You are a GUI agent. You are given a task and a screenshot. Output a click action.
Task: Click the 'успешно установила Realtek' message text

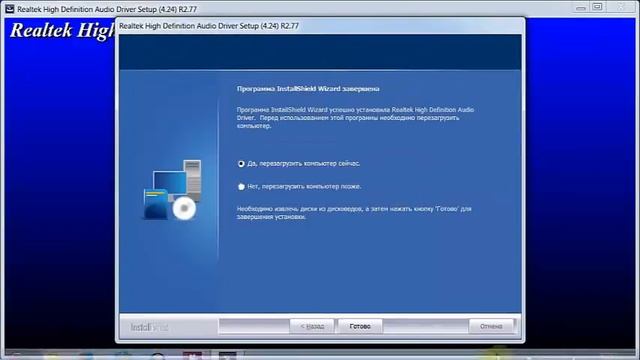pos(355,118)
